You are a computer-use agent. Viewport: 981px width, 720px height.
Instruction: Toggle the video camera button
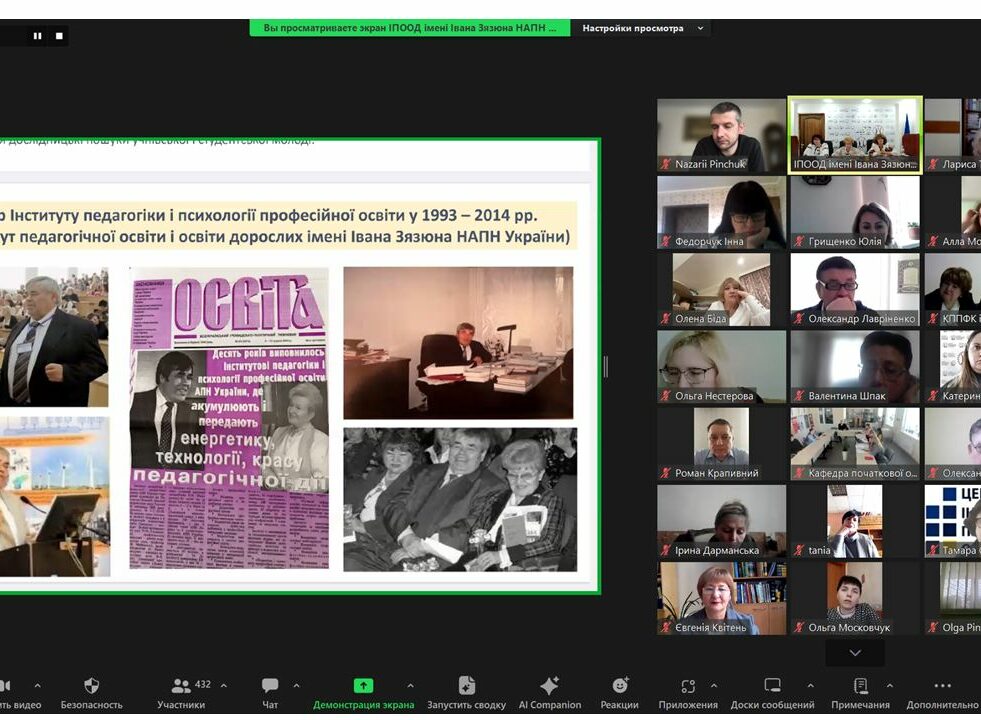(6, 686)
